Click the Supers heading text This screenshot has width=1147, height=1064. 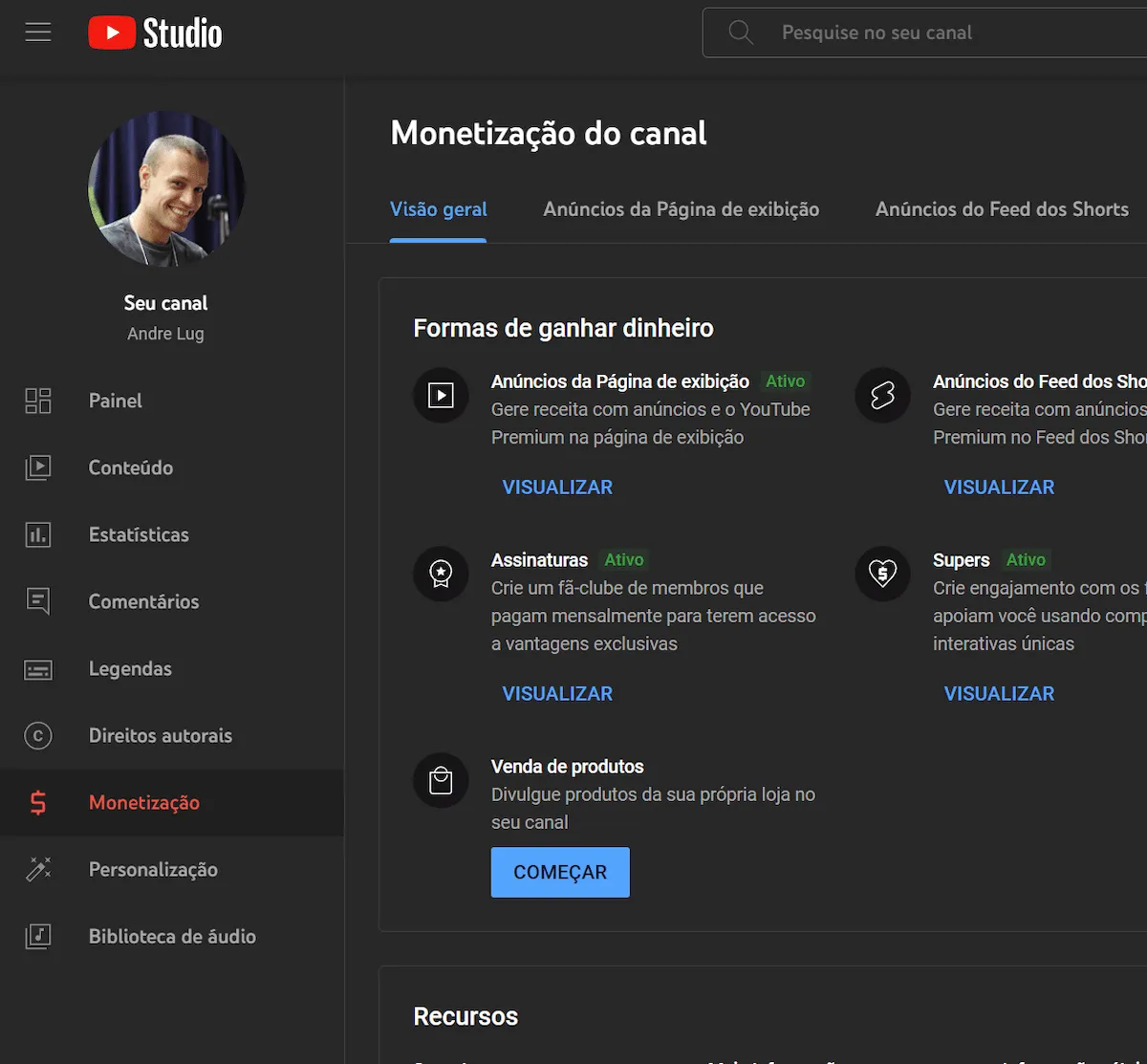[962, 560]
